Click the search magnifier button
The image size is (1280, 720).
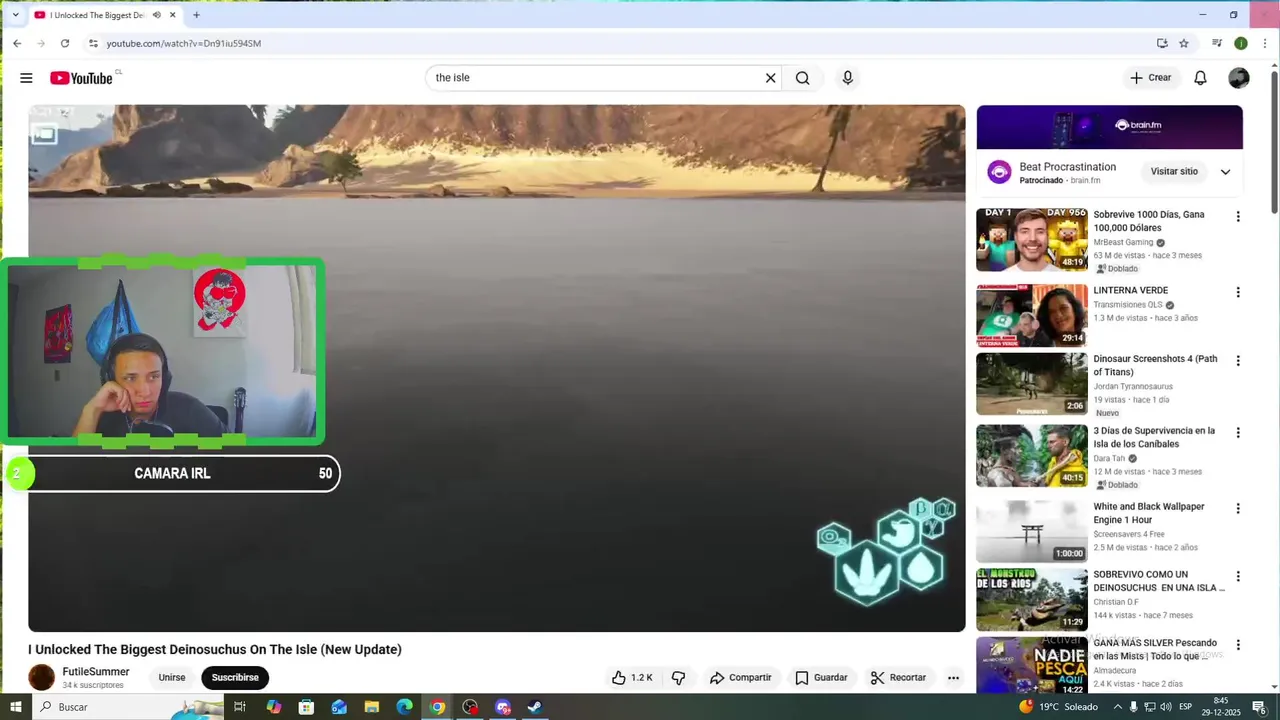click(802, 78)
